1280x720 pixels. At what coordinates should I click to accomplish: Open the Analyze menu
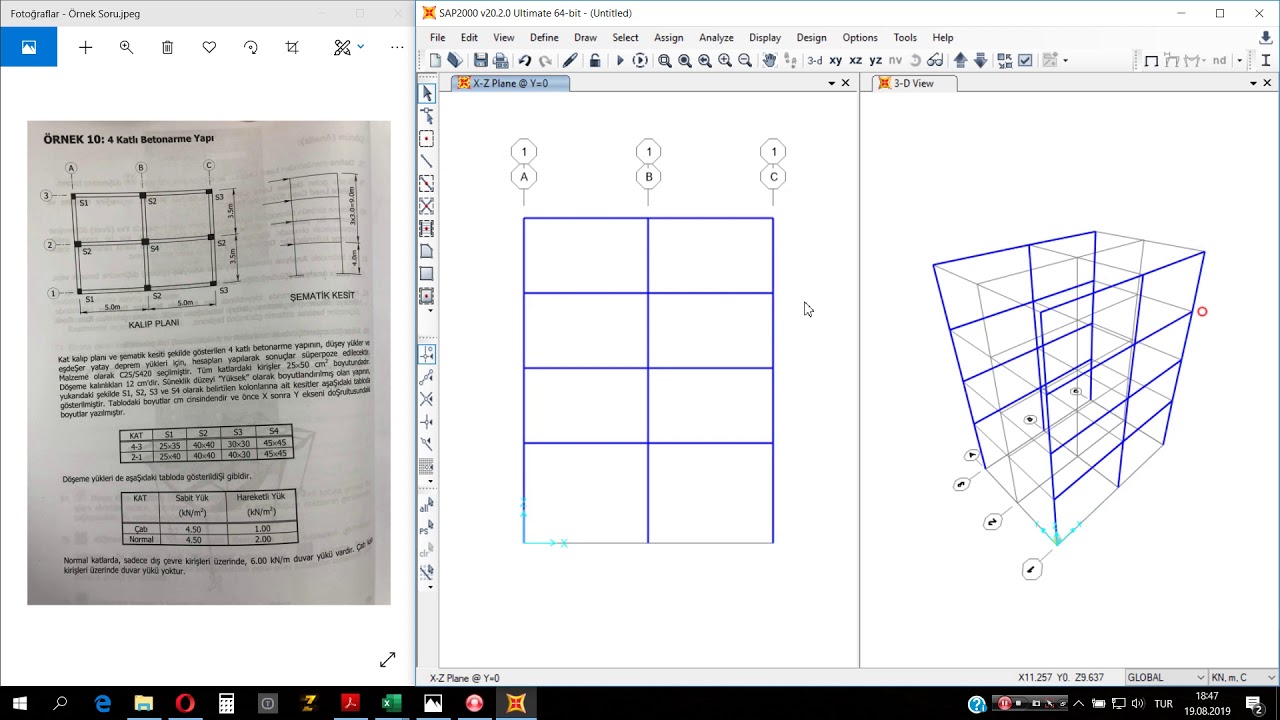click(716, 37)
